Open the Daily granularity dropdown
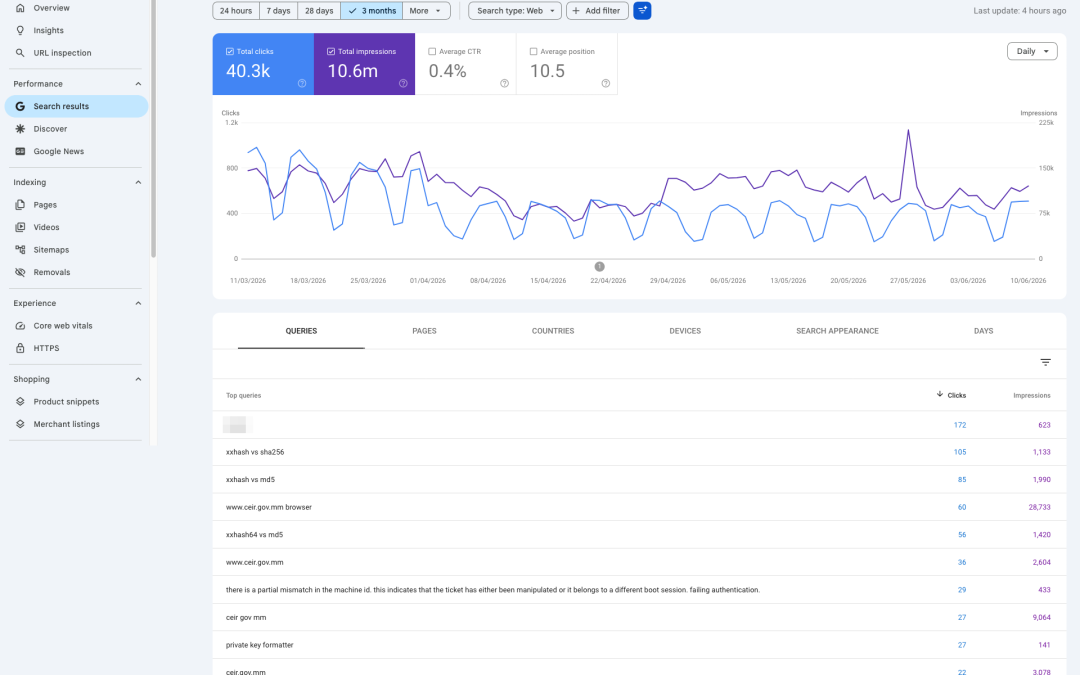Screen dimensions: 1080x675 pos(1032,51)
